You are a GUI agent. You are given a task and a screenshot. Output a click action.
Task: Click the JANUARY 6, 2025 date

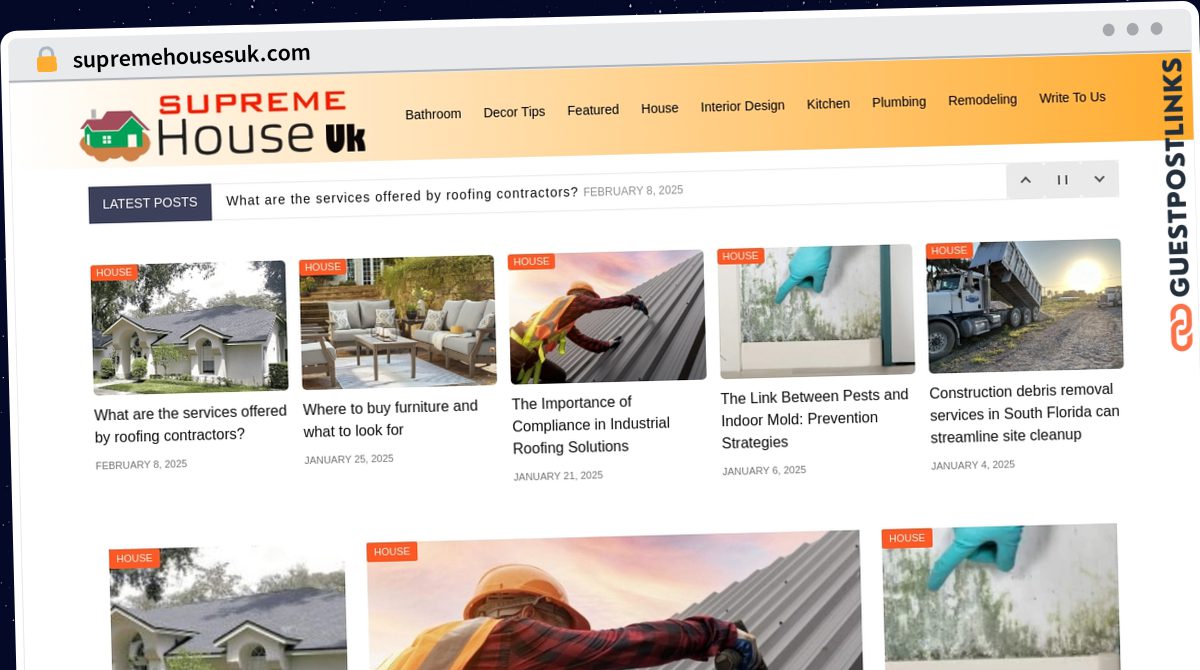(764, 471)
